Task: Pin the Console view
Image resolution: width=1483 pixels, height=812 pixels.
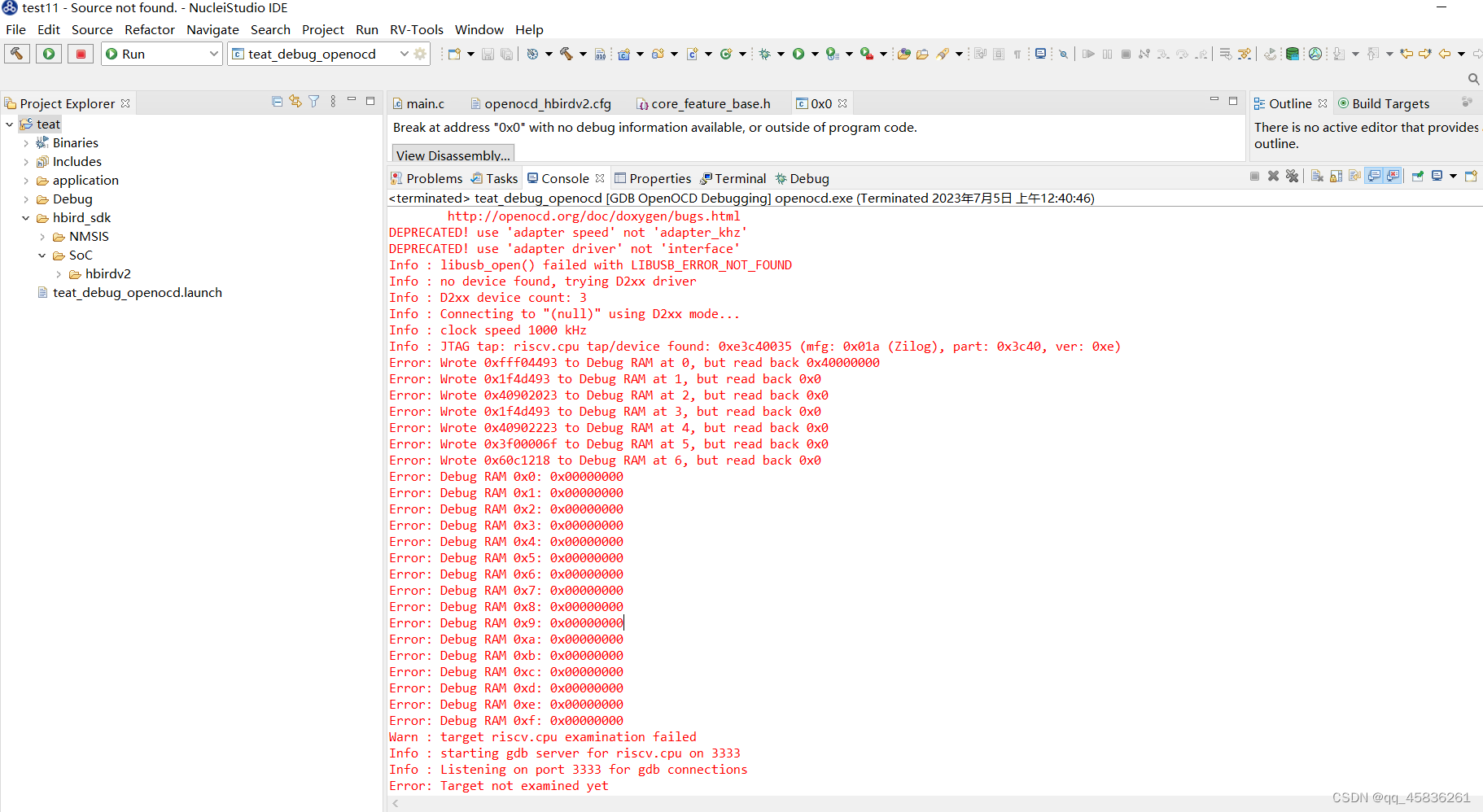Action: tap(1418, 176)
